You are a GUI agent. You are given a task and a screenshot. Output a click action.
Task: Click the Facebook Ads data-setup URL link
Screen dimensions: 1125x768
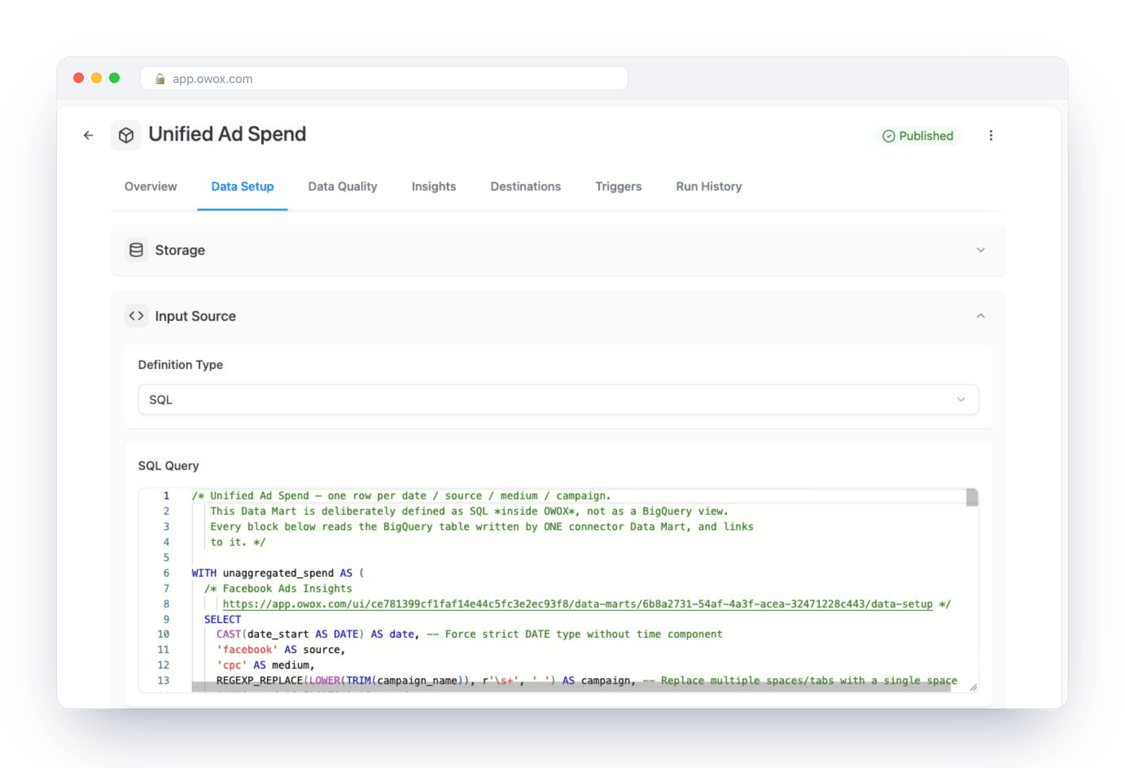coord(578,604)
